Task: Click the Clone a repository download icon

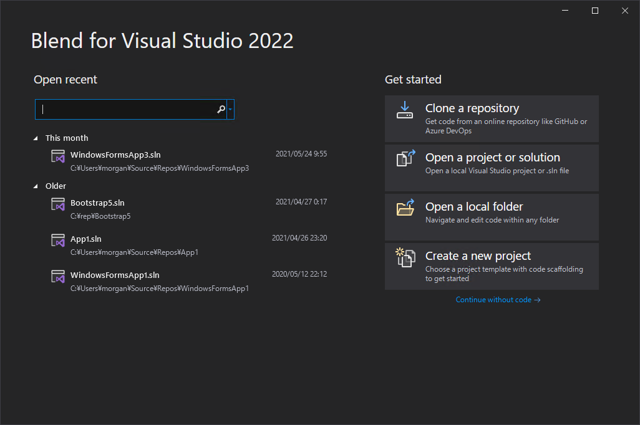Action: (405, 110)
